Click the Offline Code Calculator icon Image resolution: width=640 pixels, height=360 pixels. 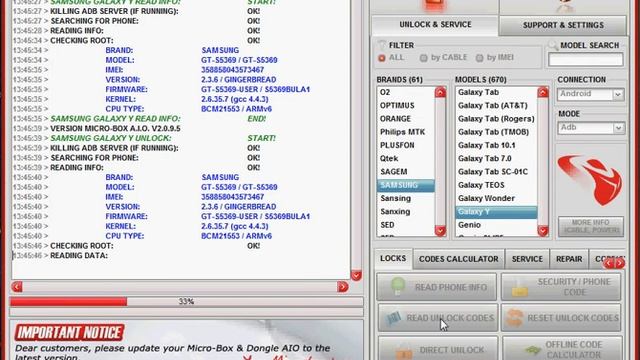[532, 350]
